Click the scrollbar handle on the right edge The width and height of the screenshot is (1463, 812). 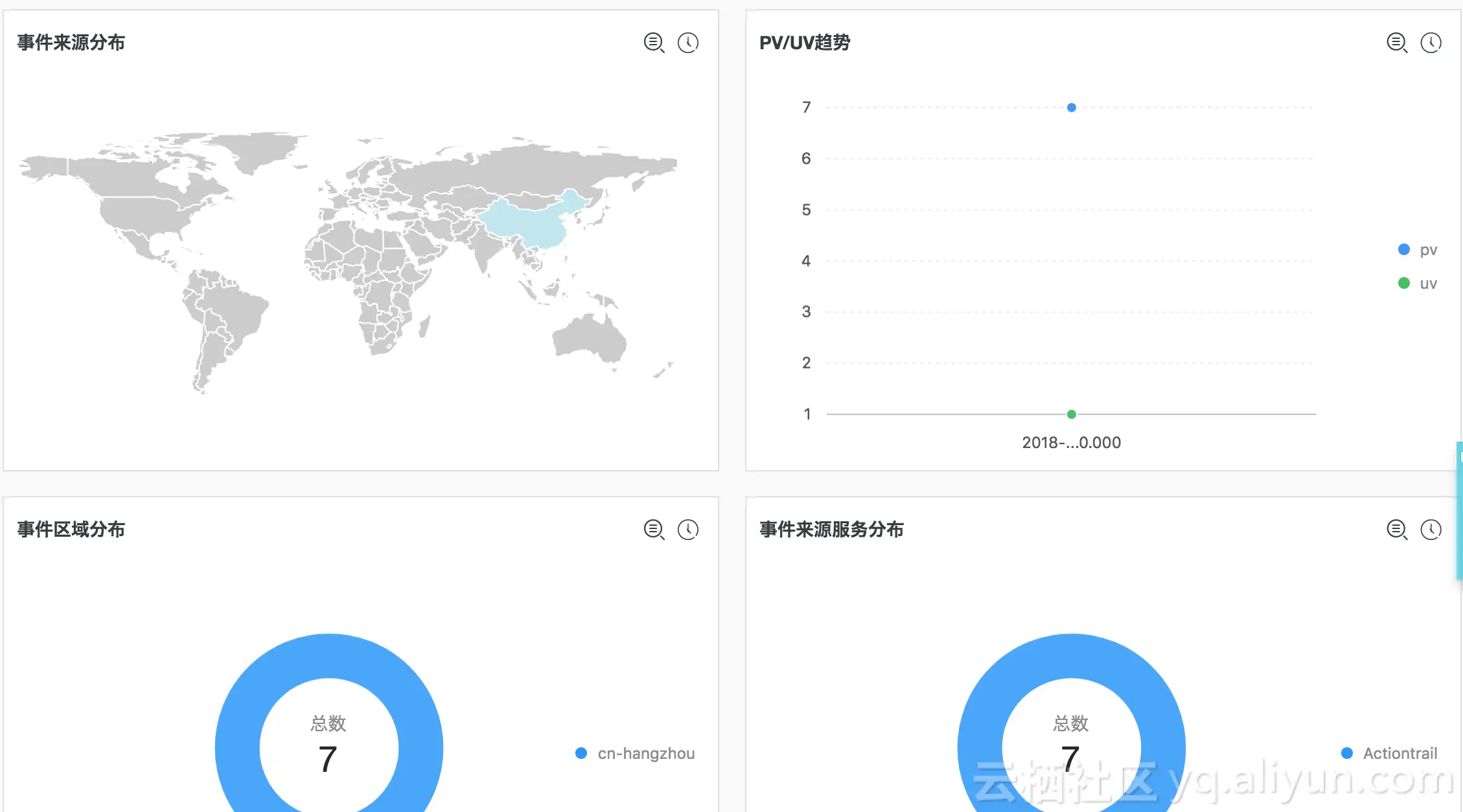[1459, 510]
